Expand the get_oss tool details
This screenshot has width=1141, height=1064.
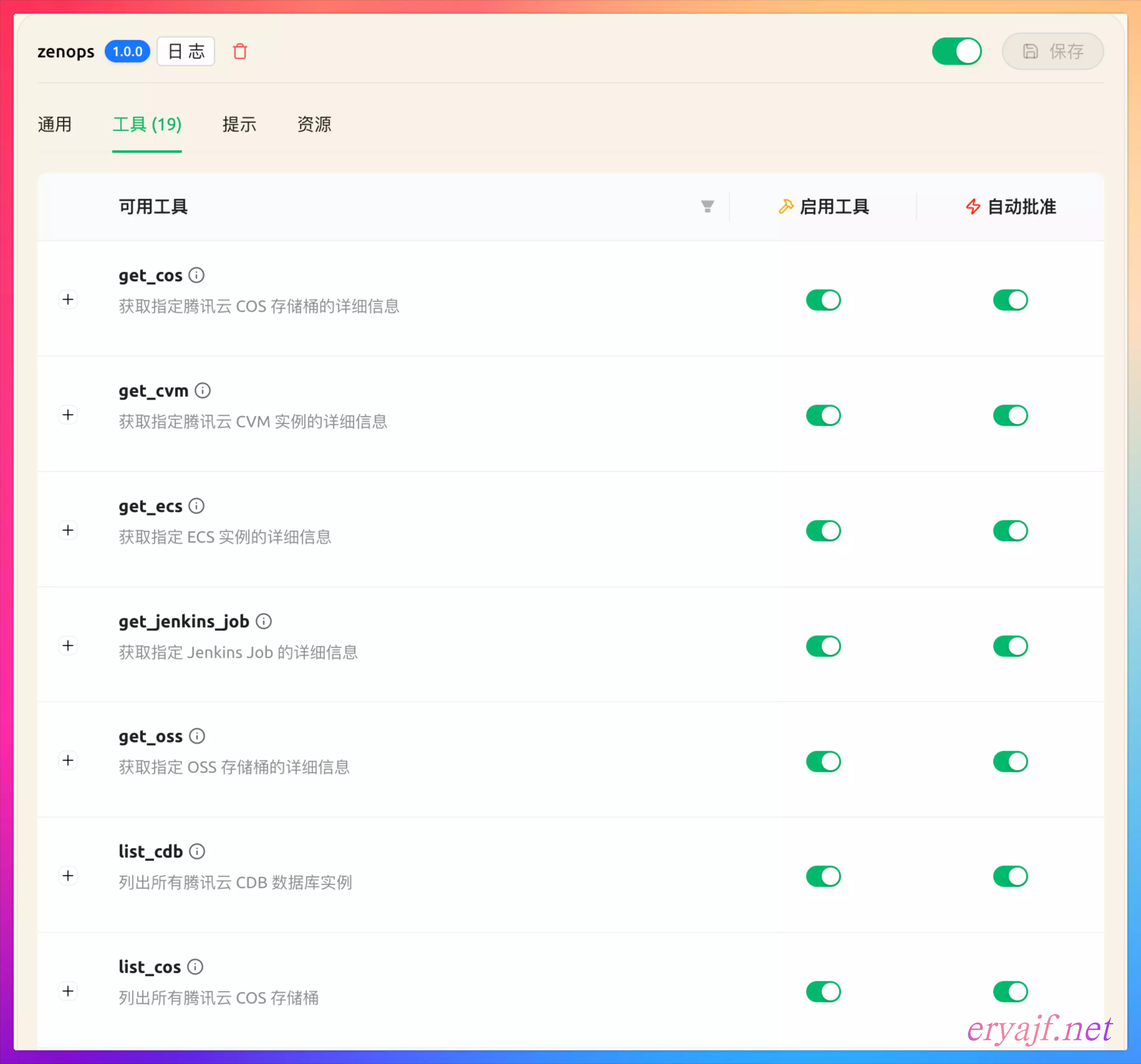point(68,760)
